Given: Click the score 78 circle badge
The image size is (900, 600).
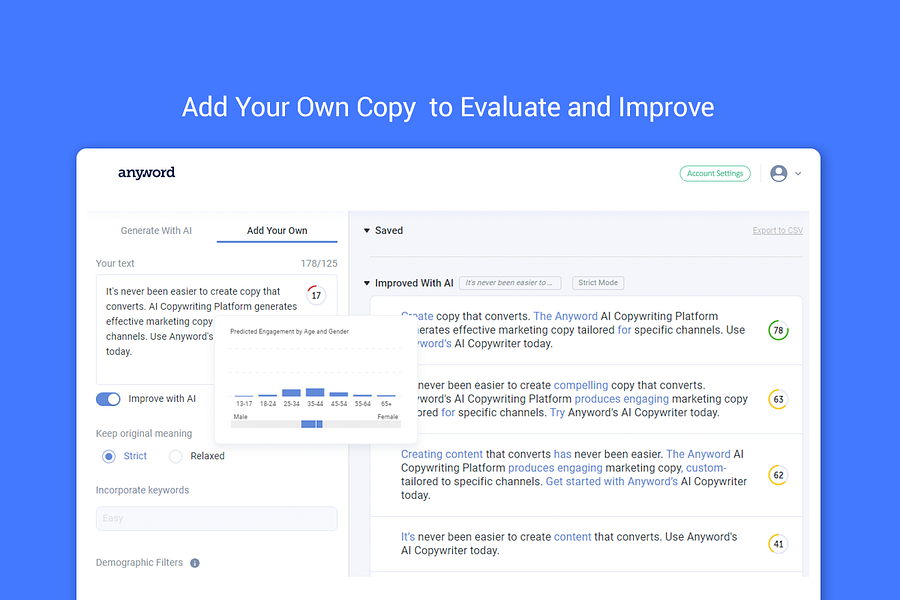Looking at the screenshot, I should tap(778, 330).
